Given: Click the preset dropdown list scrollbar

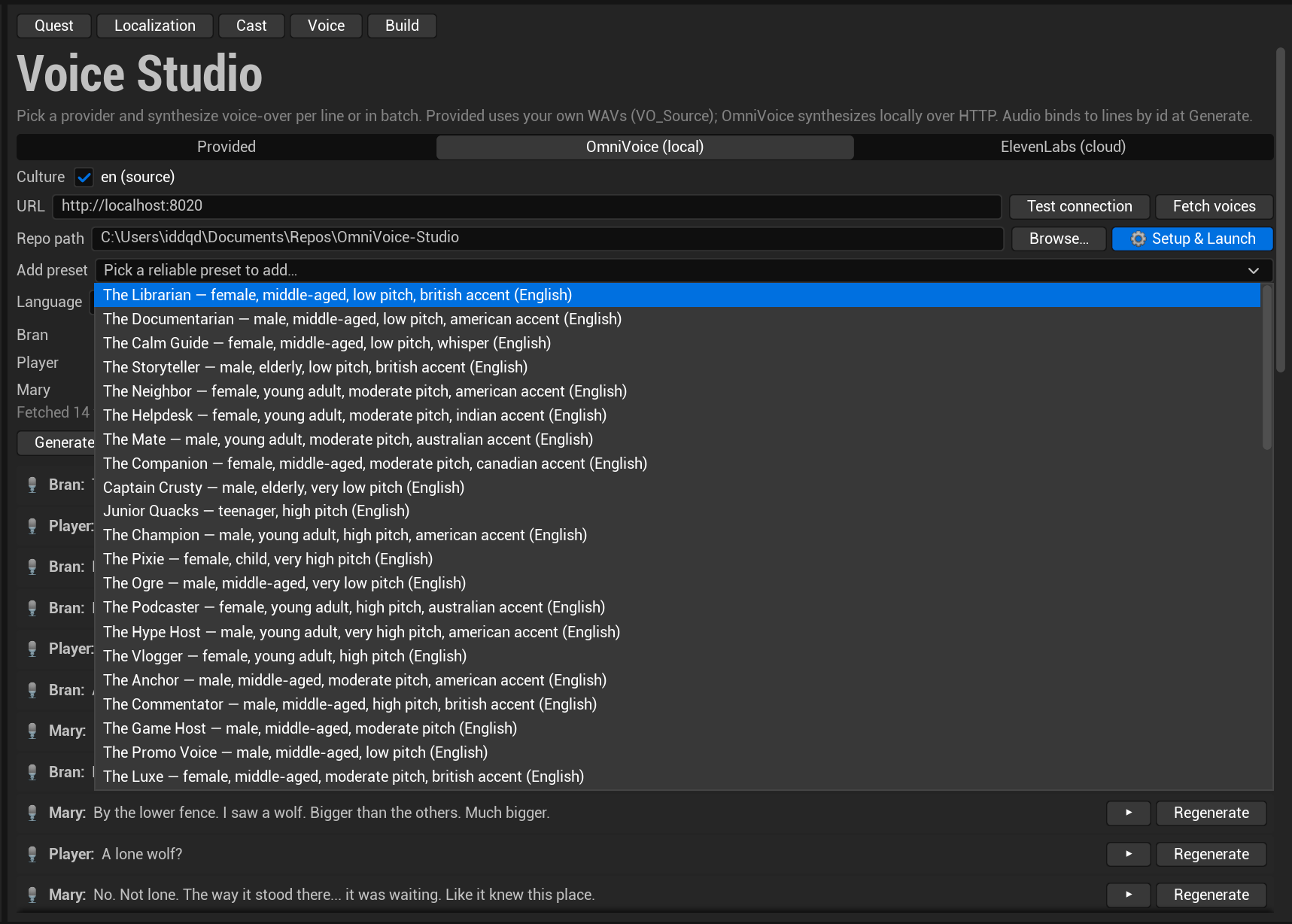Looking at the screenshot, I should [x=1267, y=367].
